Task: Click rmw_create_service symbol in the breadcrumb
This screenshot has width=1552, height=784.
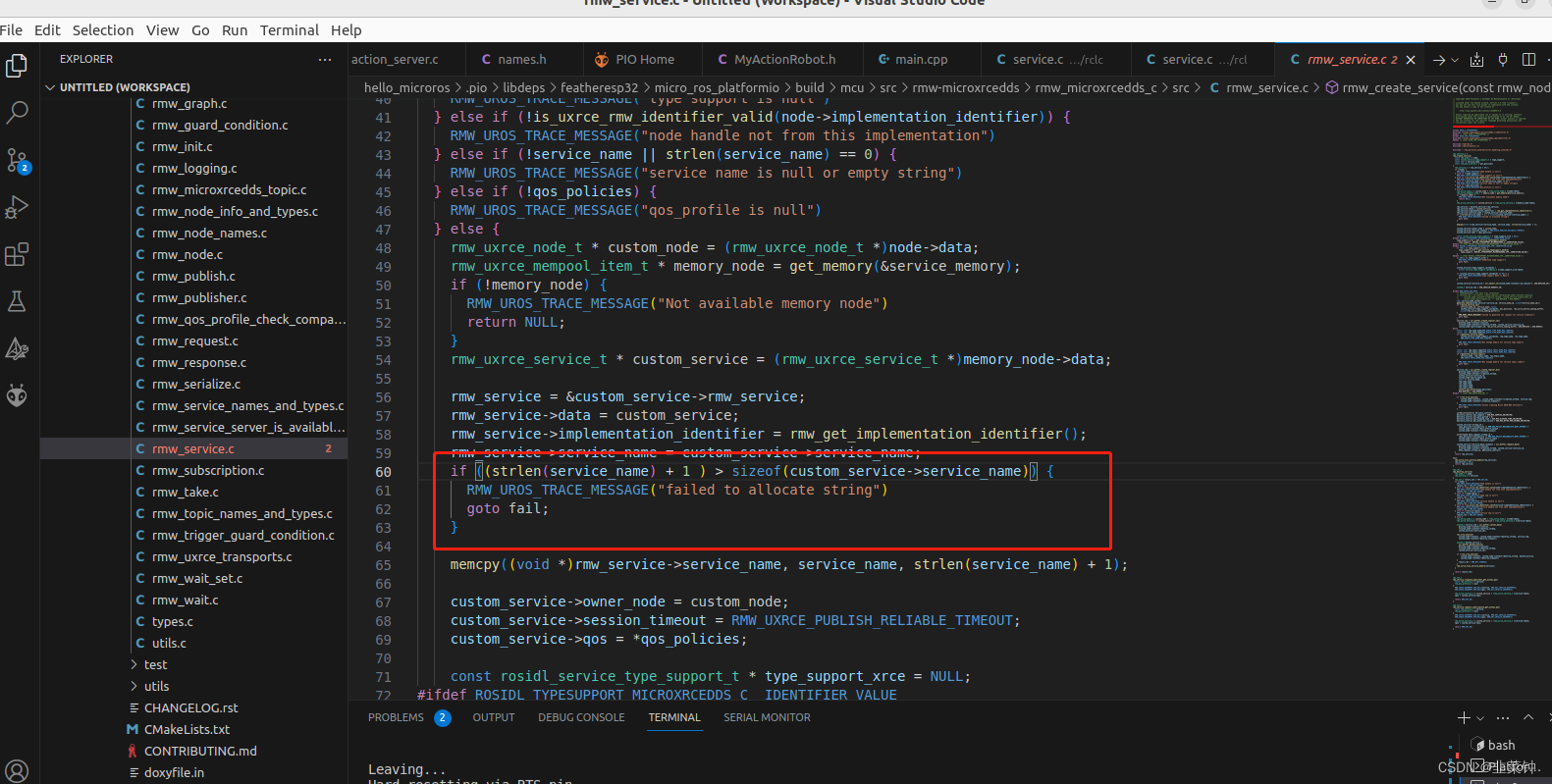Action: point(1438,88)
